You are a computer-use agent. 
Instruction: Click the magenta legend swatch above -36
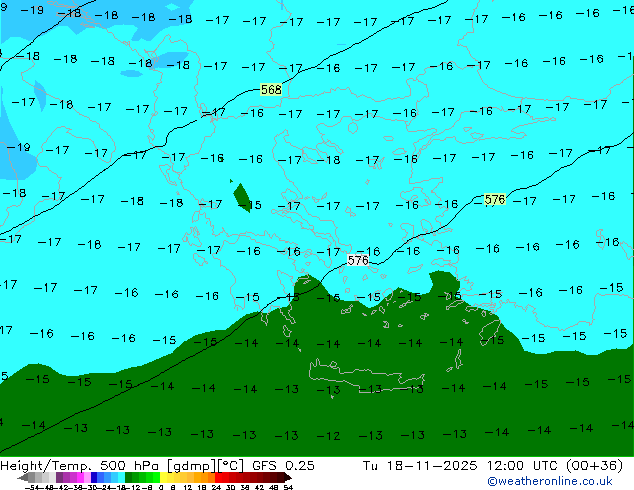point(80,477)
